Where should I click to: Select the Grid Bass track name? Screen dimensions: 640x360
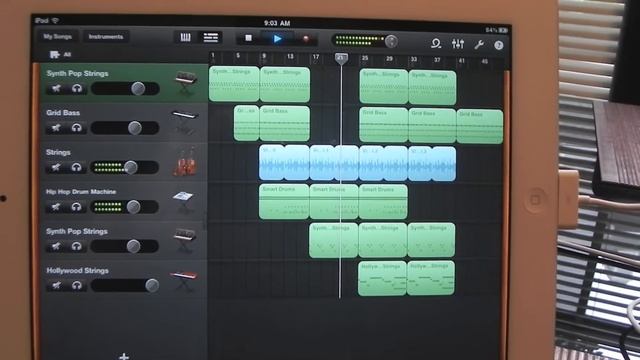pyautogui.click(x=63, y=113)
